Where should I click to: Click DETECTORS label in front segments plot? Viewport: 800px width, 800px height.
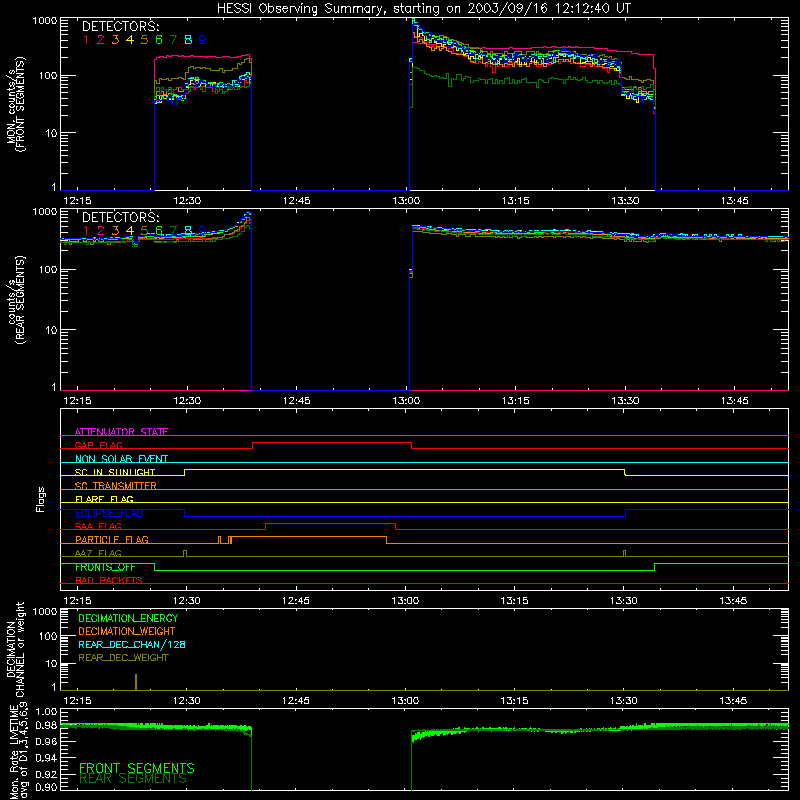pos(121,27)
